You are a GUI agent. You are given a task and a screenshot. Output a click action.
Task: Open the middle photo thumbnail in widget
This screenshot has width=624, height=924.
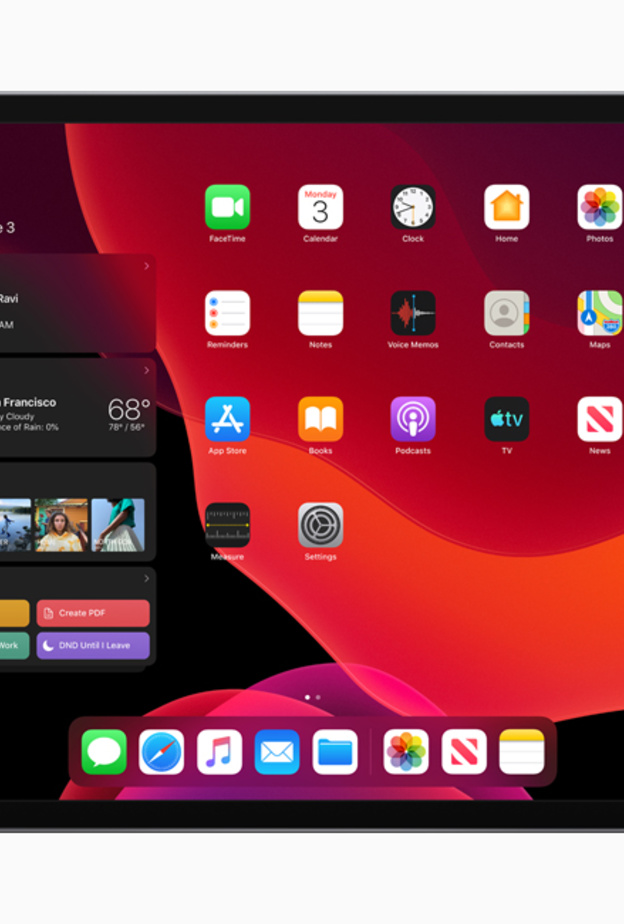pos(61,525)
